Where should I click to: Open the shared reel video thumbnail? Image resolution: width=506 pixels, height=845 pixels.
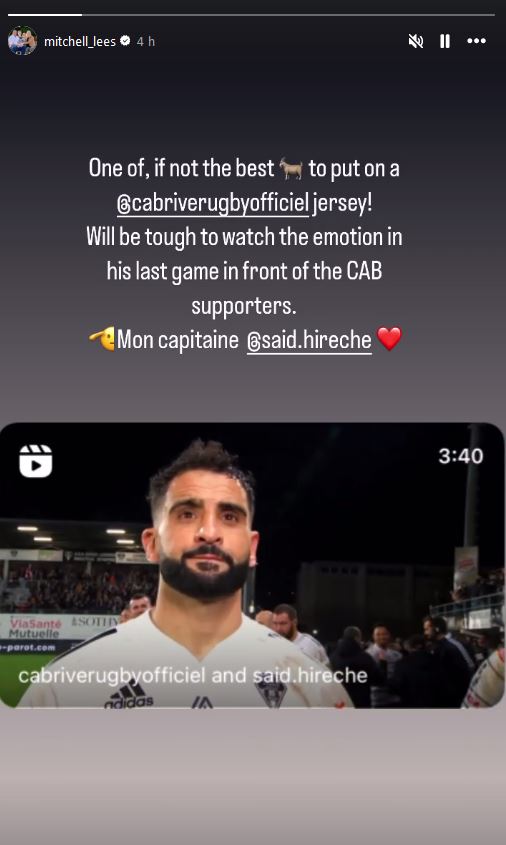[253, 565]
